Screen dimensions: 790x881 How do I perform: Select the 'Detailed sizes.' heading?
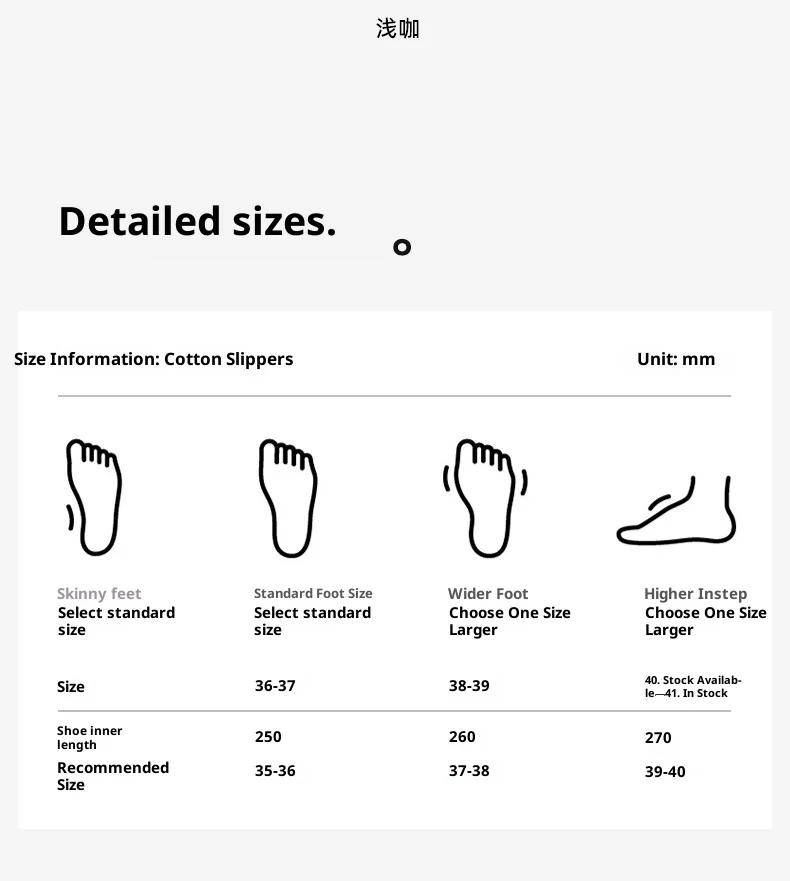[197, 221]
